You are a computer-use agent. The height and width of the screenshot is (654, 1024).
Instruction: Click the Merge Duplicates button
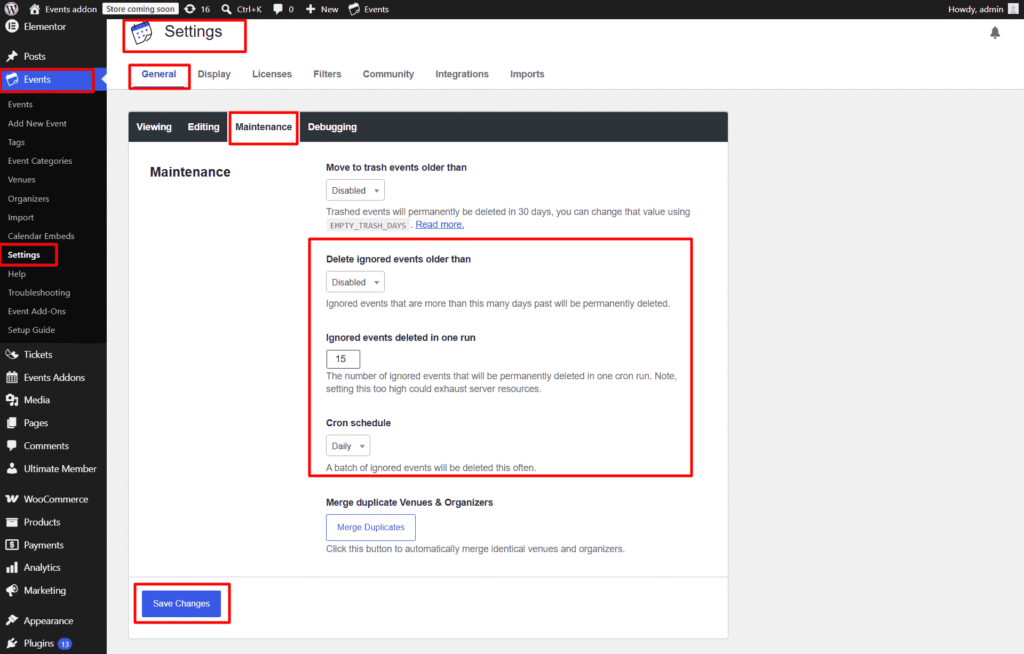click(371, 527)
